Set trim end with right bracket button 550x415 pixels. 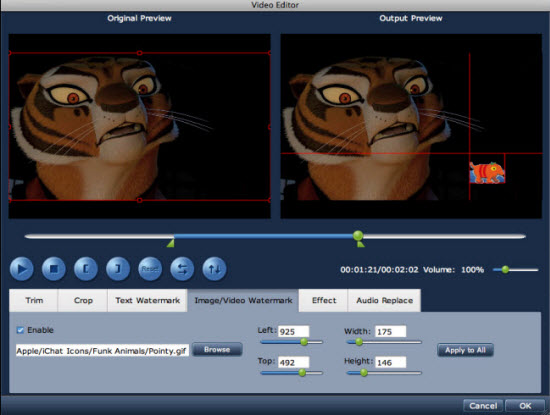coord(118,269)
